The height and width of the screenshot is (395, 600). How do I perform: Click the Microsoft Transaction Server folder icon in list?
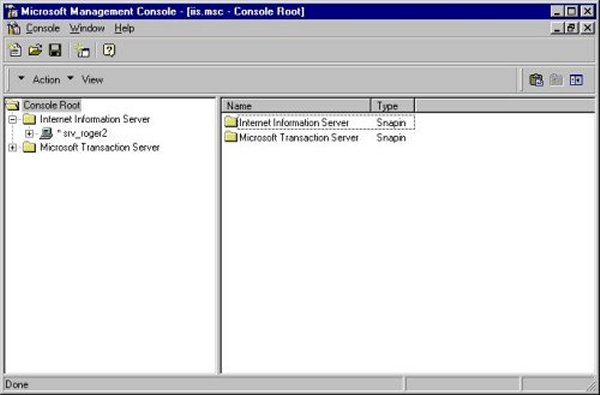(231, 137)
